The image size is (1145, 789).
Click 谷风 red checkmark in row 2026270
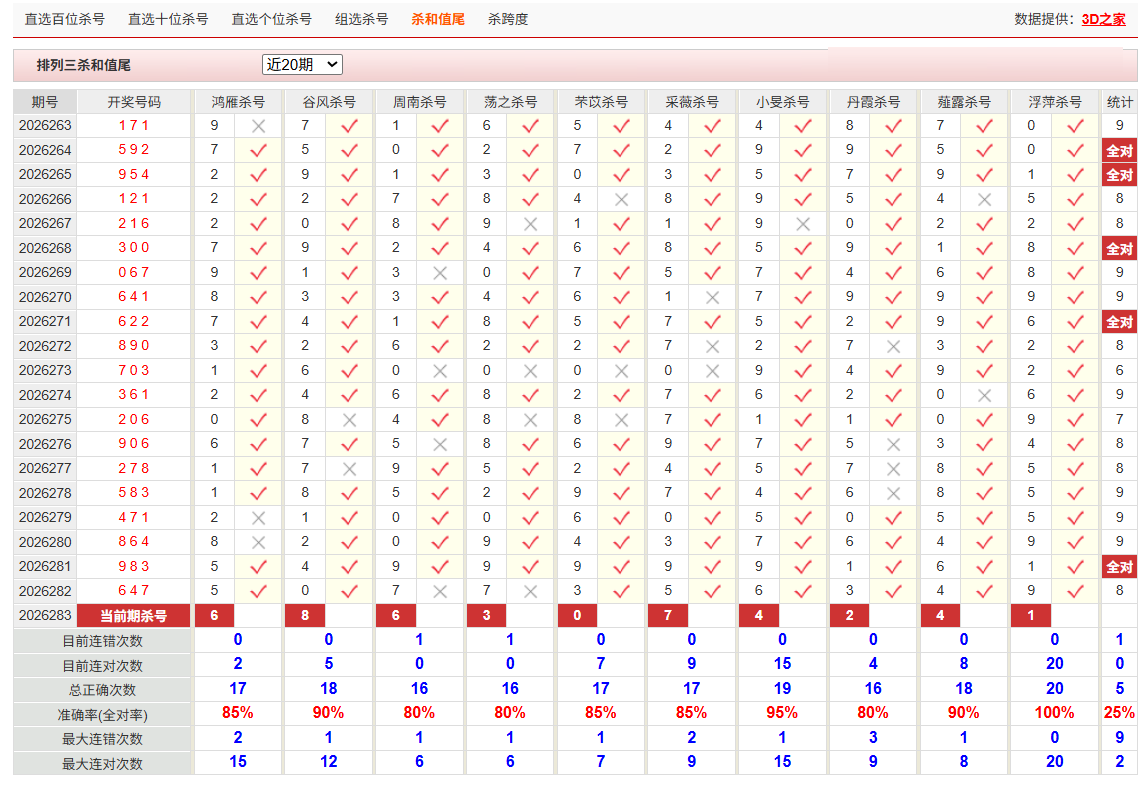pos(349,297)
